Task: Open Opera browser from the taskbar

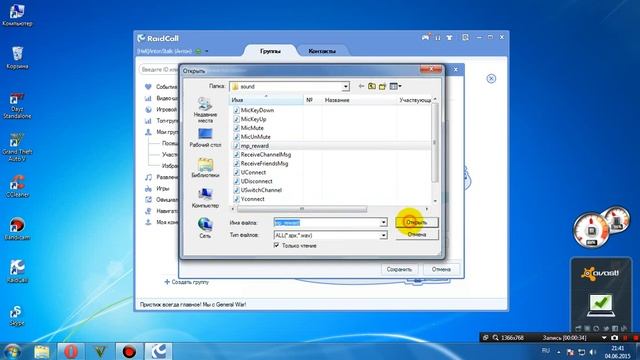Action: tap(71, 351)
